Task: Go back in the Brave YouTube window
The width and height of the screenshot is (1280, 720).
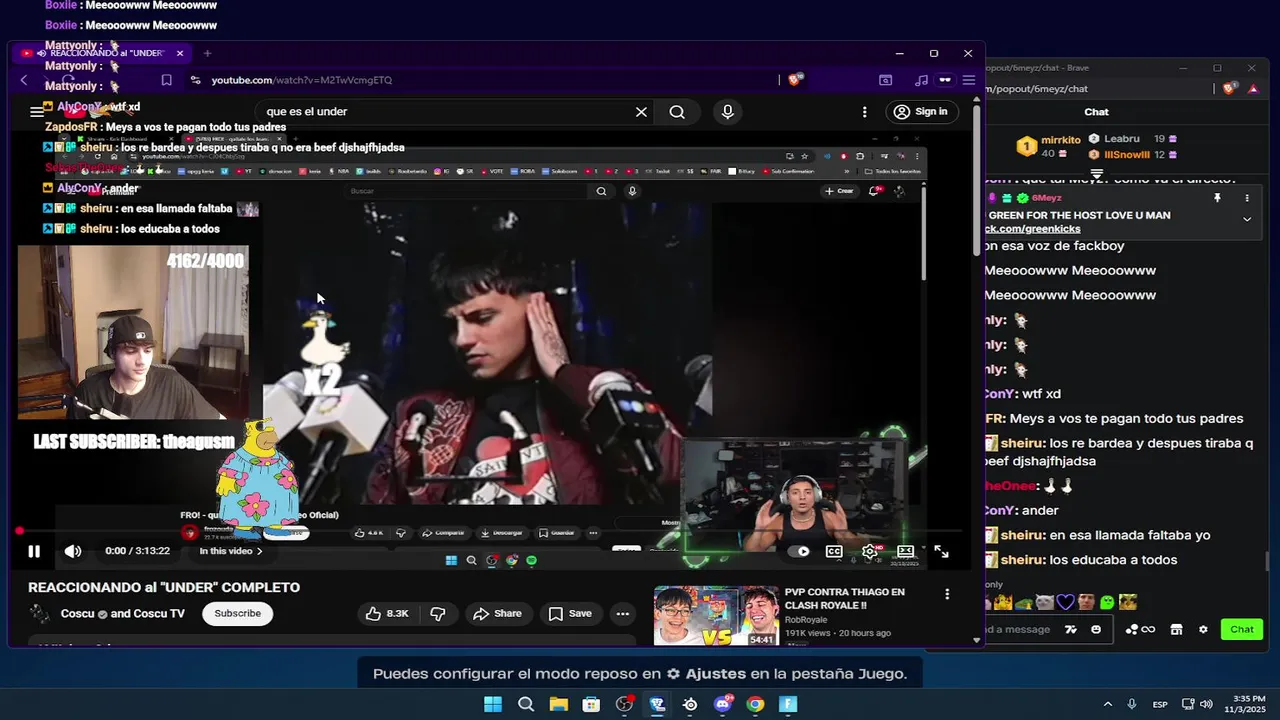Action: click(x=24, y=80)
